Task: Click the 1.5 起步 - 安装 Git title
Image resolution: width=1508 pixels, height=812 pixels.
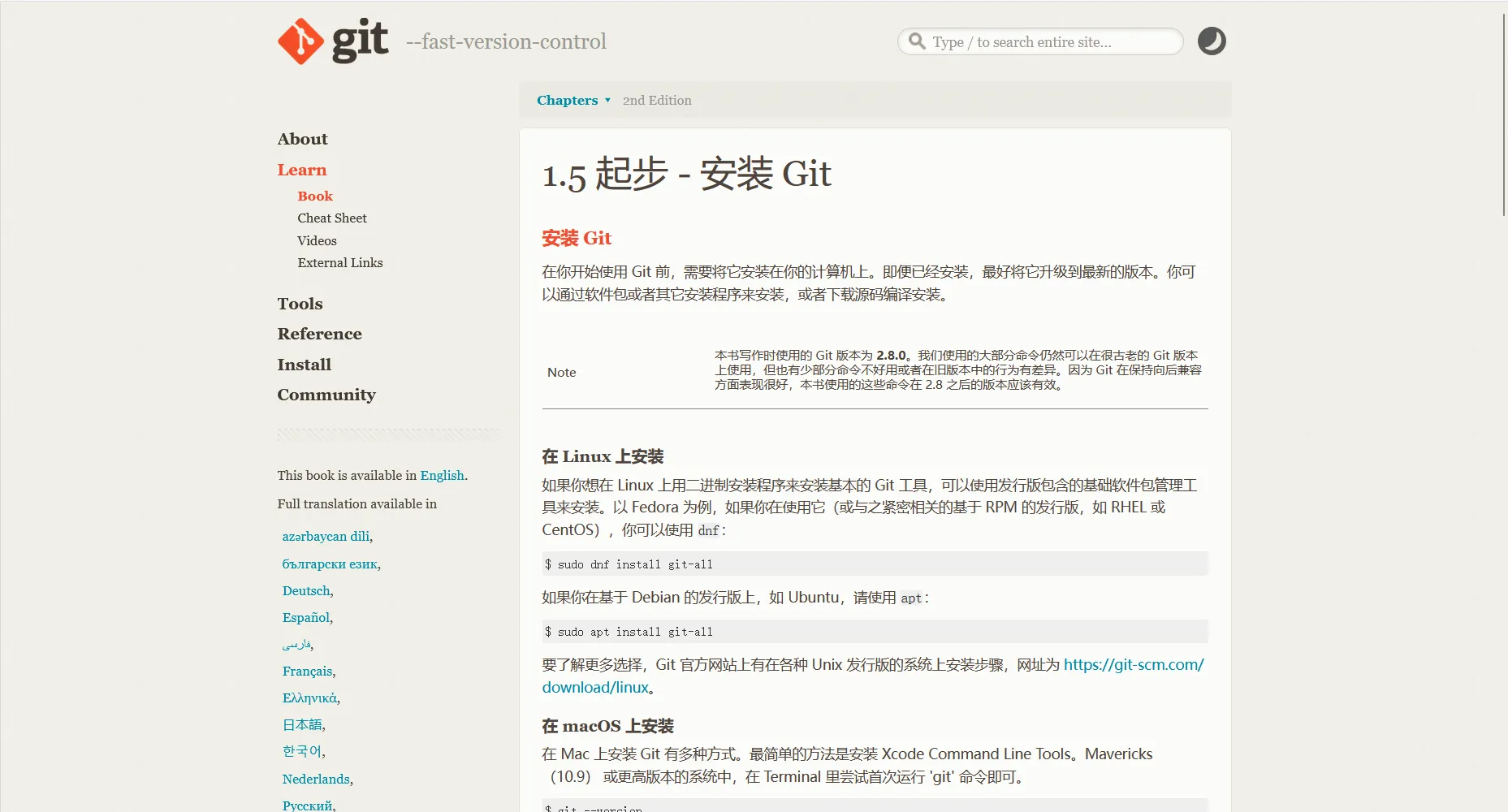Action: (687, 174)
